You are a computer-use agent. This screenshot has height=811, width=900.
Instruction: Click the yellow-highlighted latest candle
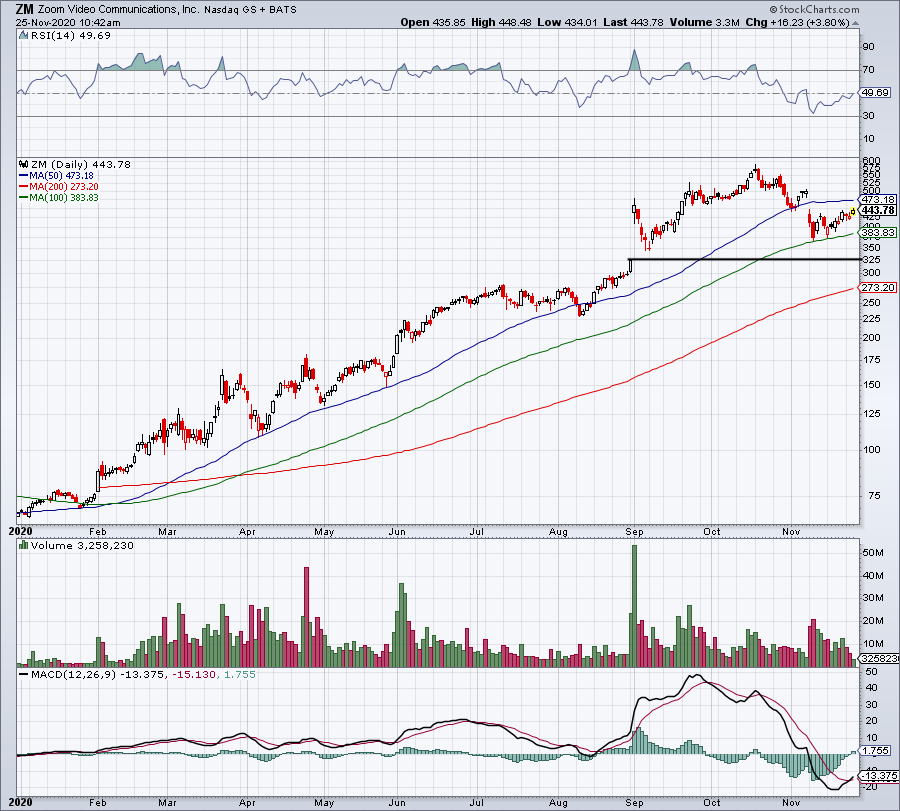[x=853, y=212]
